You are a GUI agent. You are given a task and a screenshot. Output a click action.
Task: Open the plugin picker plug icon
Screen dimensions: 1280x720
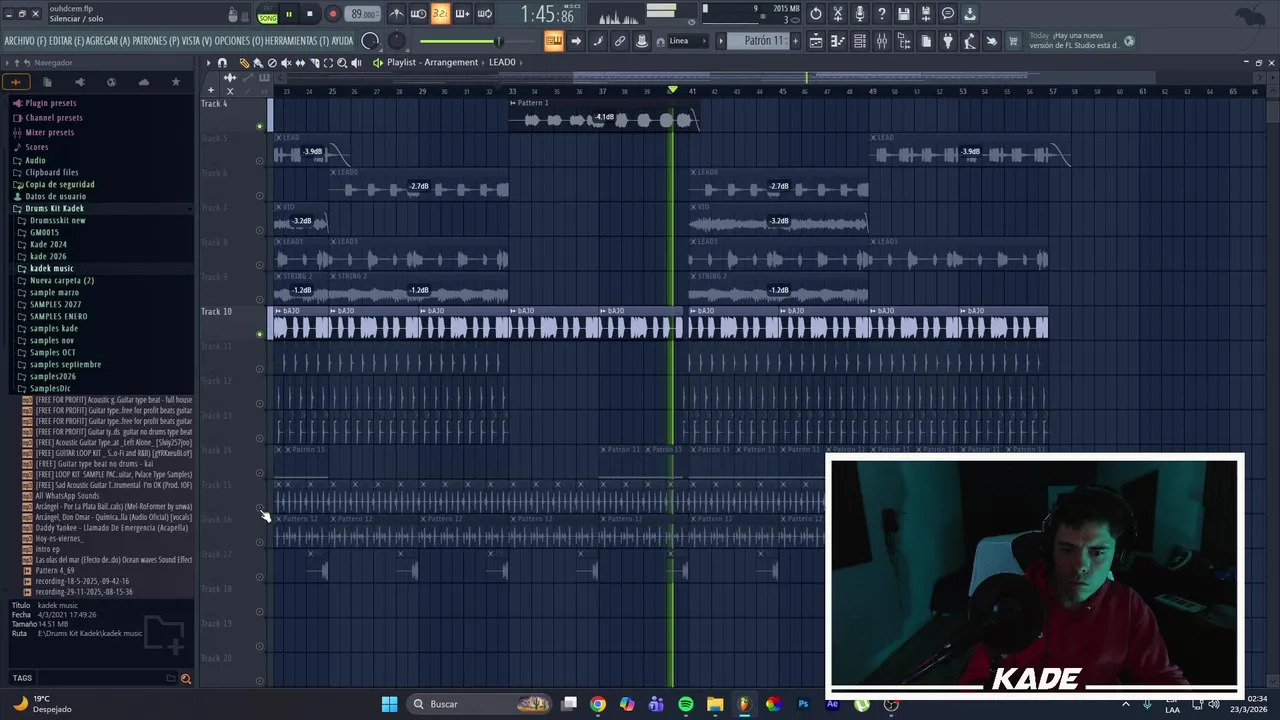(x=947, y=41)
